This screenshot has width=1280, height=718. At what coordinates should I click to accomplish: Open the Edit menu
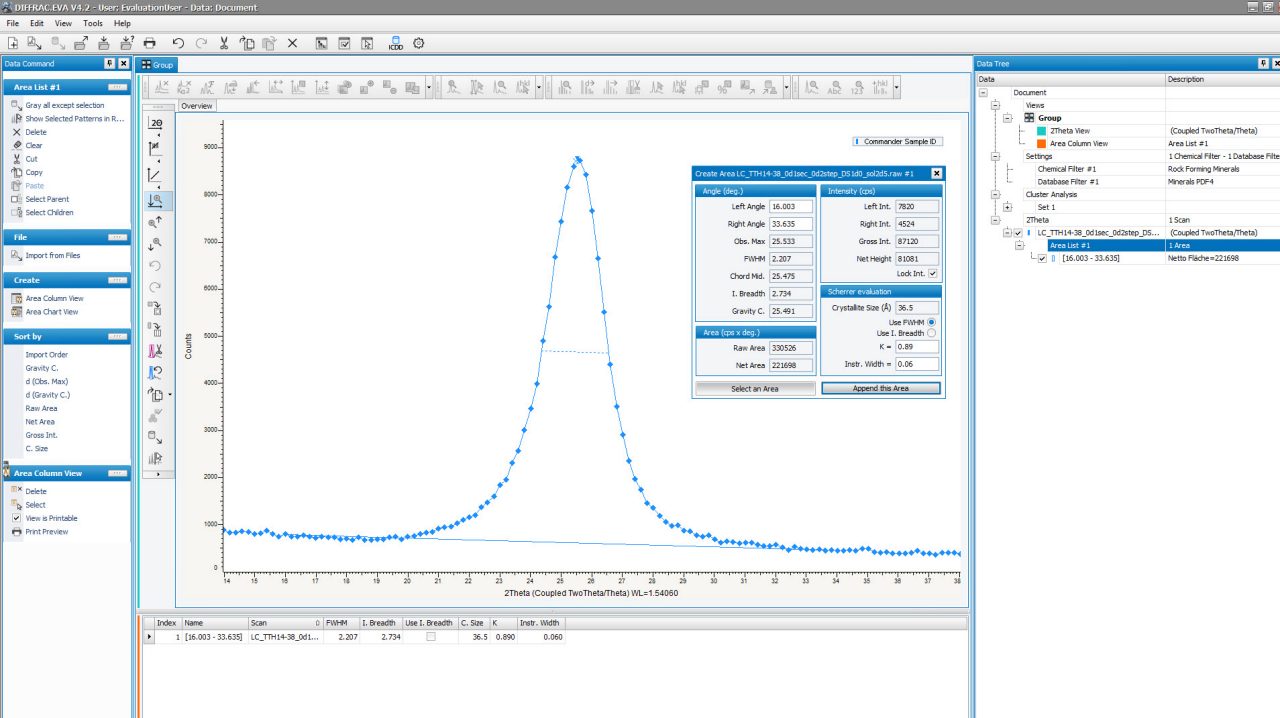pos(37,23)
